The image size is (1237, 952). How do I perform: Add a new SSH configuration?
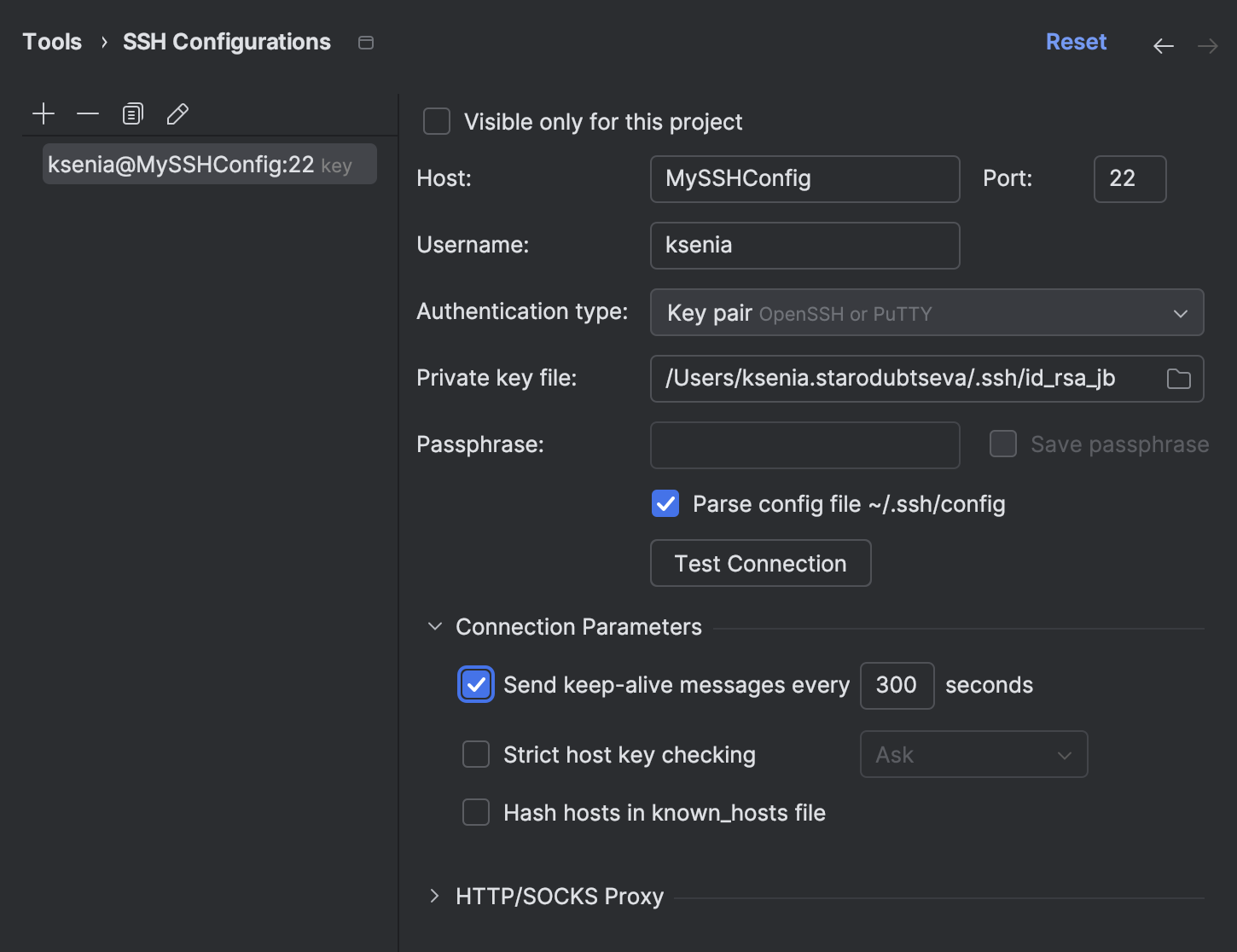[44, 113]
